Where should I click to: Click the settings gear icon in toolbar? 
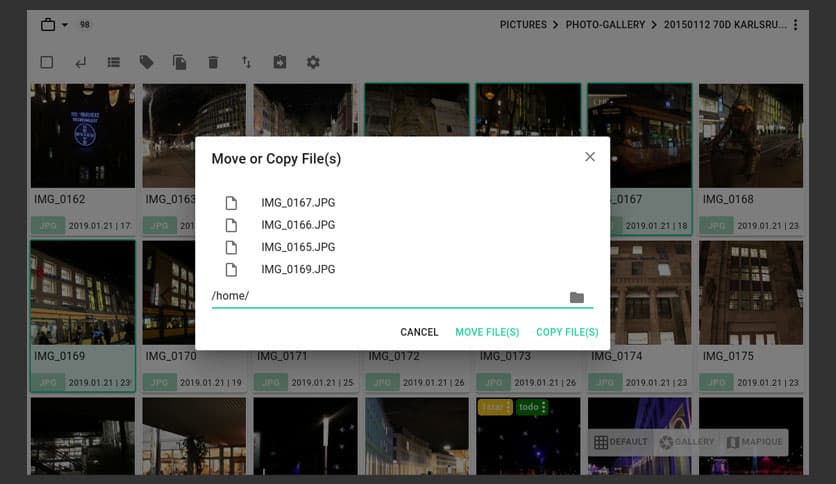tap(313, 62)
